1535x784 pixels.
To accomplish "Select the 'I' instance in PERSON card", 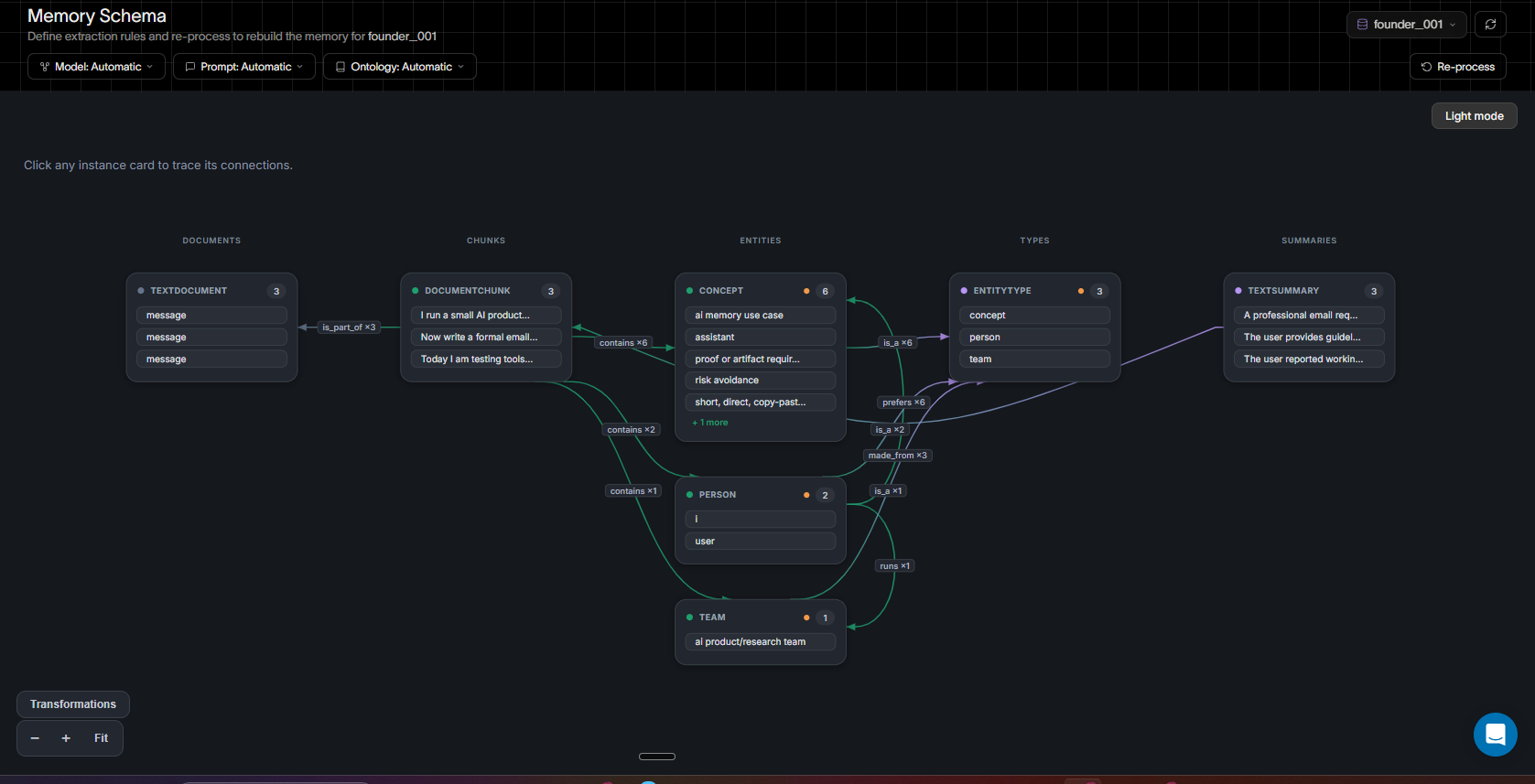I will tap(761, 520).
